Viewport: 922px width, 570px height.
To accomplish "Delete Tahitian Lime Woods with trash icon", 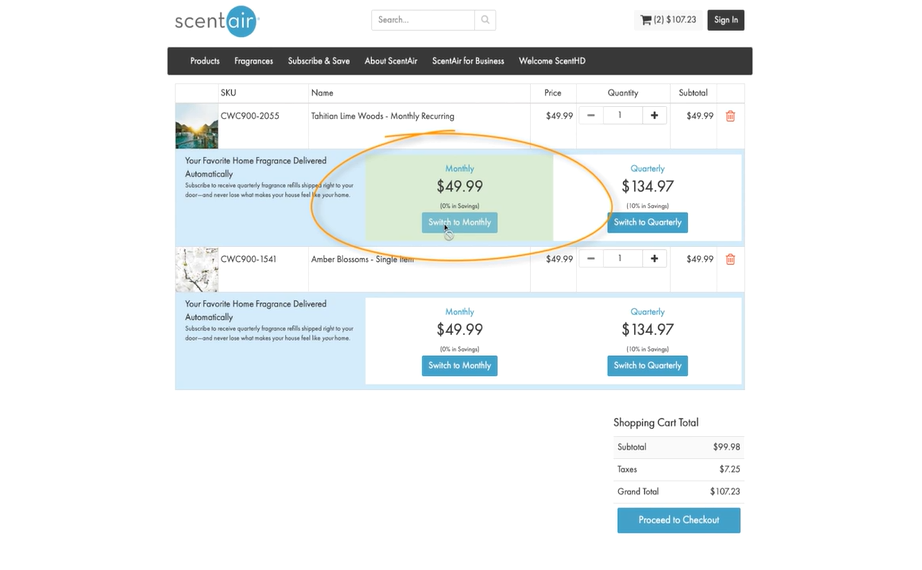I will click(730, 116).
